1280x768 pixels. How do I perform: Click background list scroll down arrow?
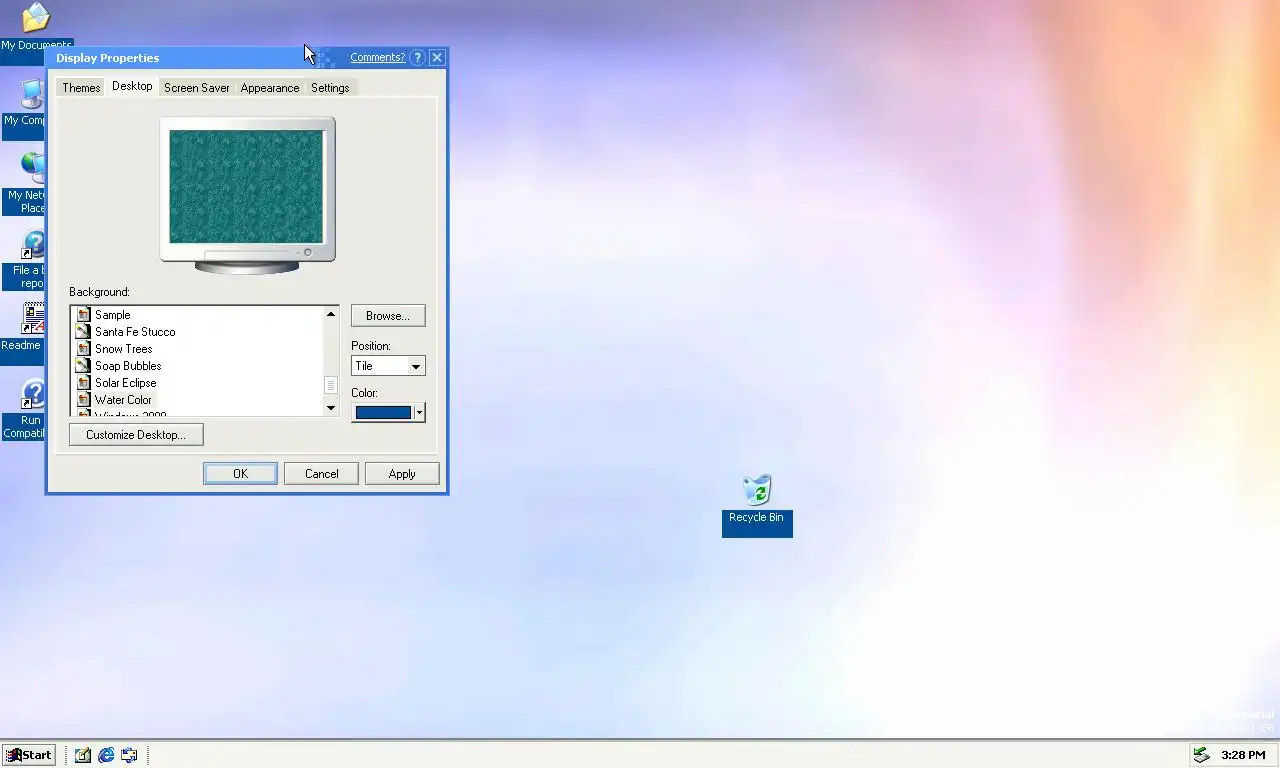[331, 407]
